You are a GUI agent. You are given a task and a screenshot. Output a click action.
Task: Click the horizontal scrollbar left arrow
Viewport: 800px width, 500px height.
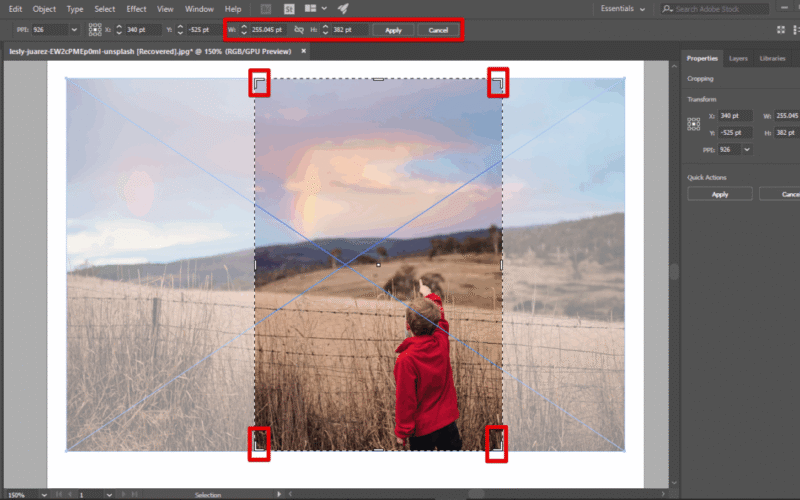(x=290, y=494)
